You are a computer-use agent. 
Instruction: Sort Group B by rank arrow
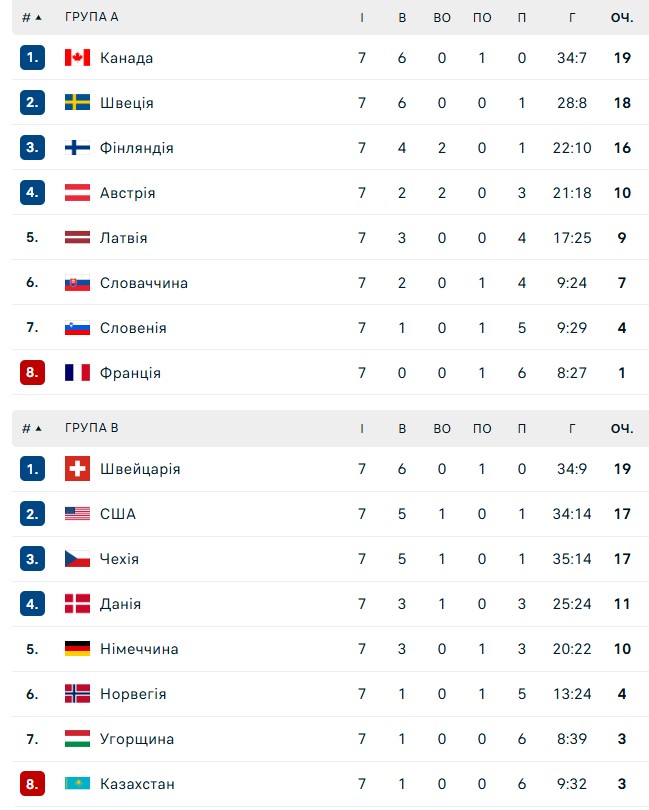(38, 428)
